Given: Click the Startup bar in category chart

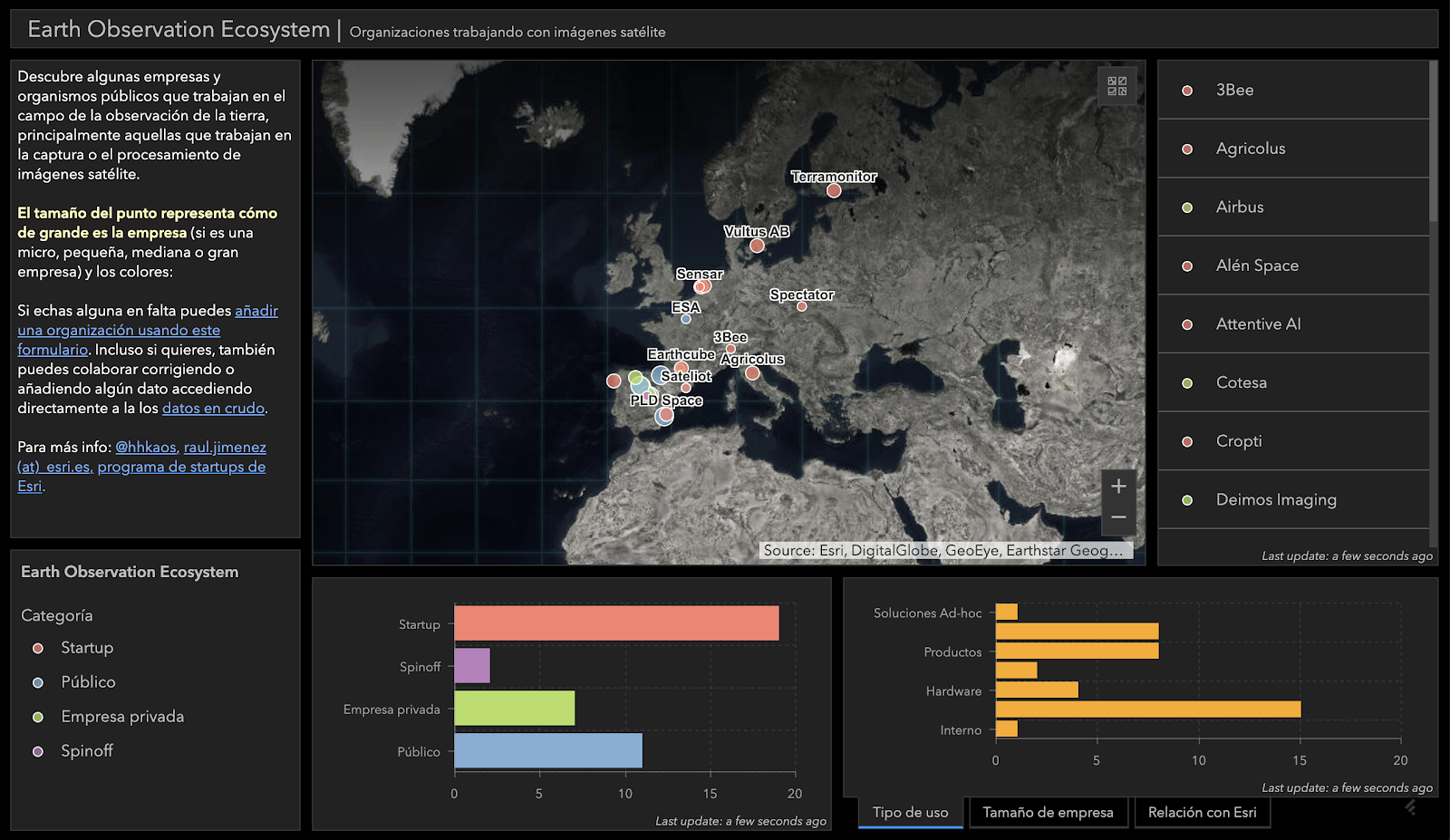Looking at the screenshot, I should pyautogui.click(x=616, y=623).
